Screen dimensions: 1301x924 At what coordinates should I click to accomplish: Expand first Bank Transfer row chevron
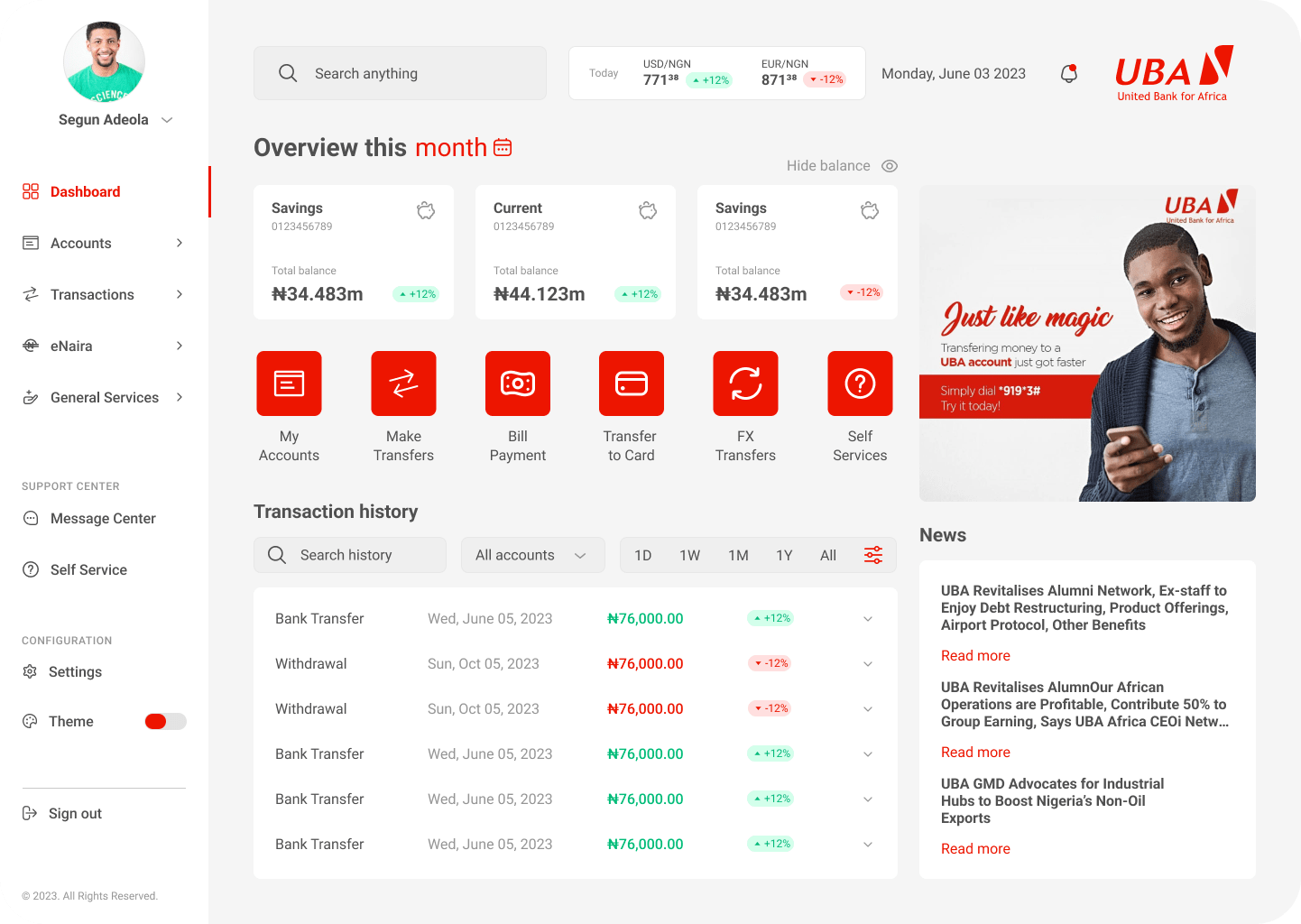pyautogui.click(x=868, y=619)
